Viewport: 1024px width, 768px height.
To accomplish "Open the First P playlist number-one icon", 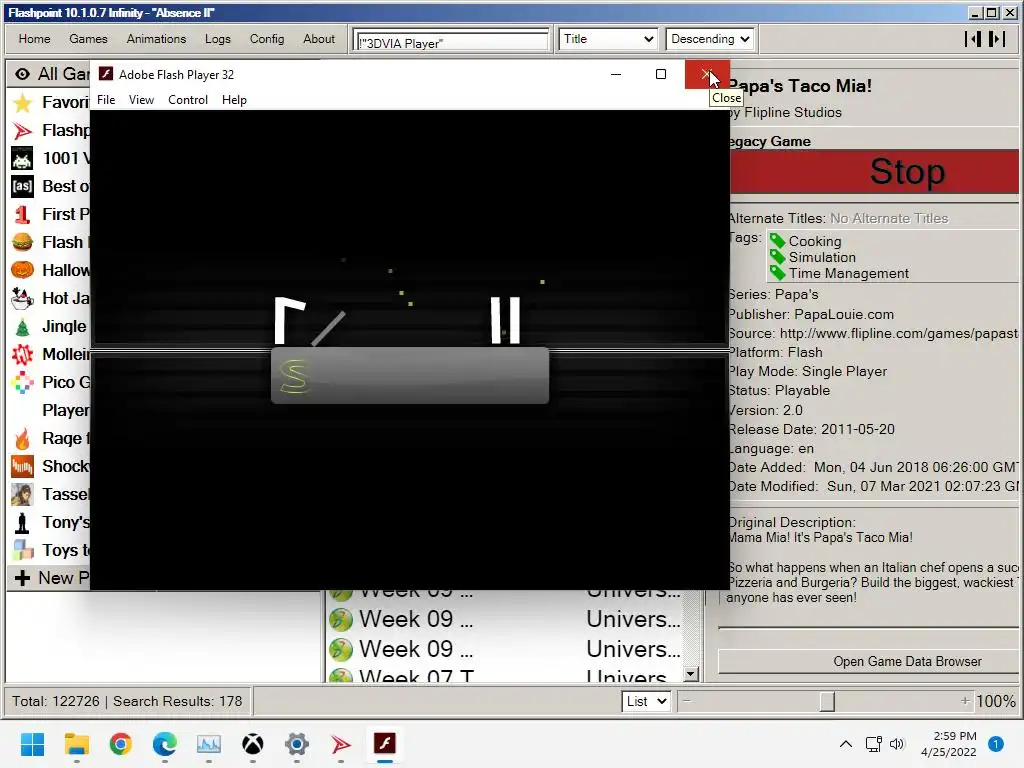I will (x=22, y=214).
